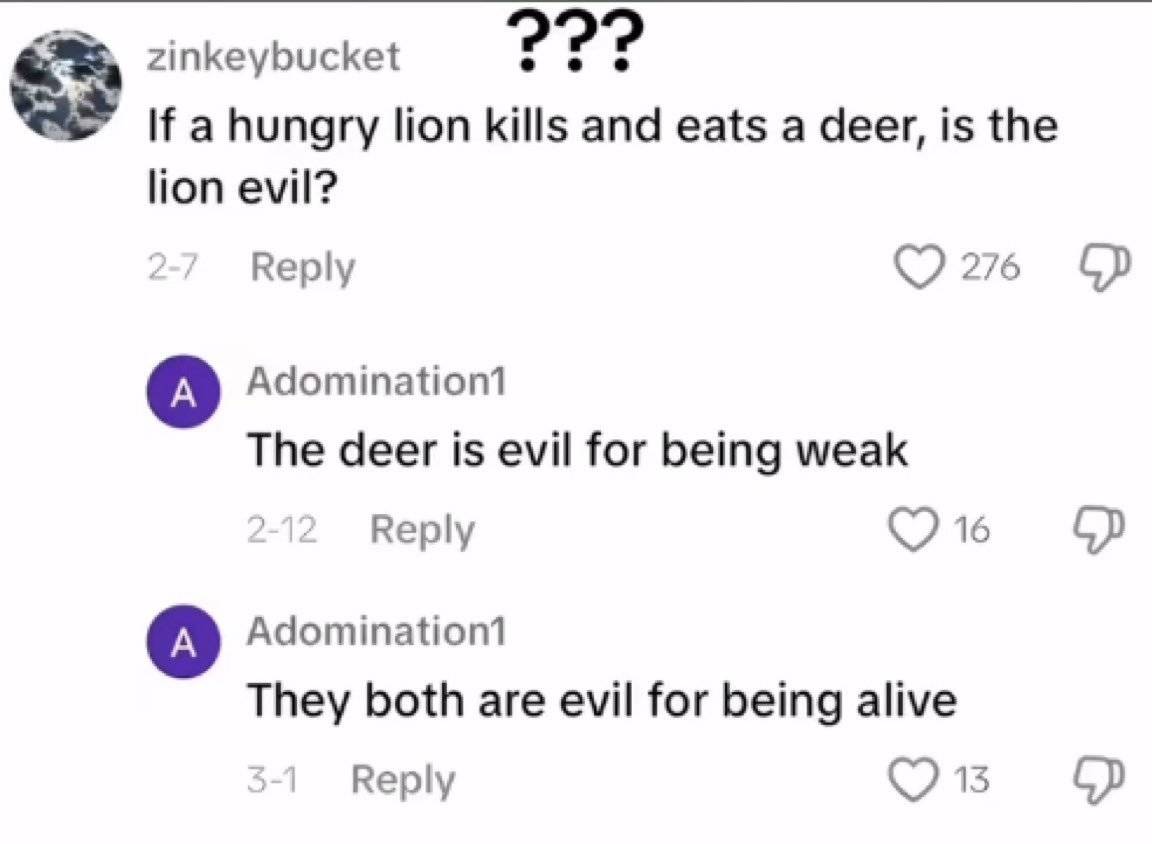The width and height of the screenshot is (1152, 844).
Task: Select 'The deer is evil' comment text
Action: click(x=577, y=450)
